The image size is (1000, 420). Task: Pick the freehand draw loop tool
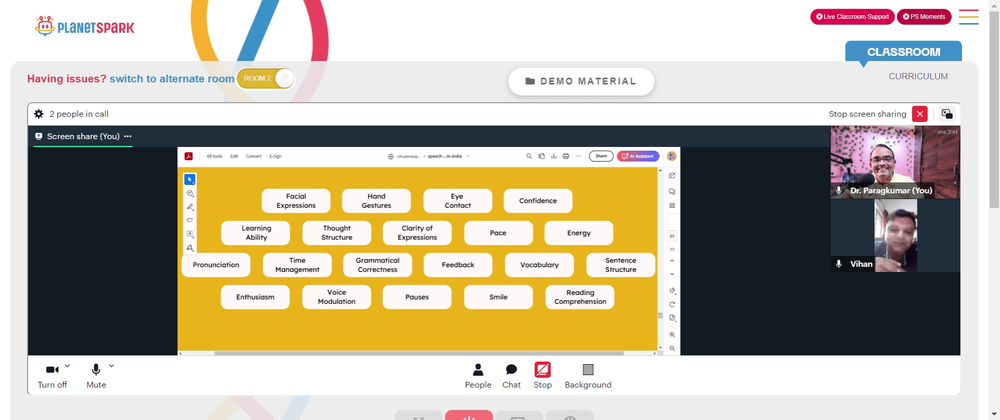coord(190,220)
